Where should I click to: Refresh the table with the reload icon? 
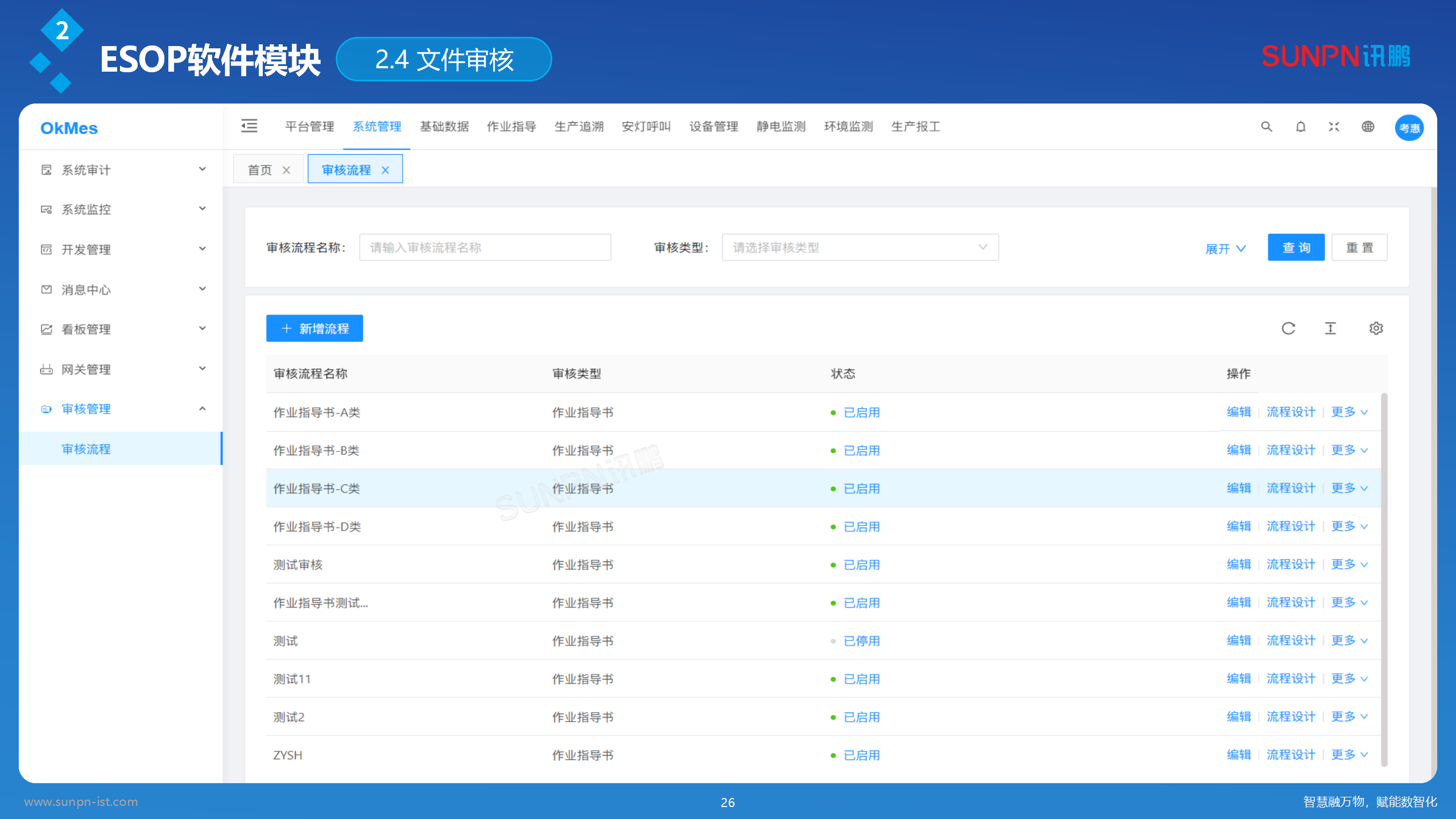(1288, 328)
